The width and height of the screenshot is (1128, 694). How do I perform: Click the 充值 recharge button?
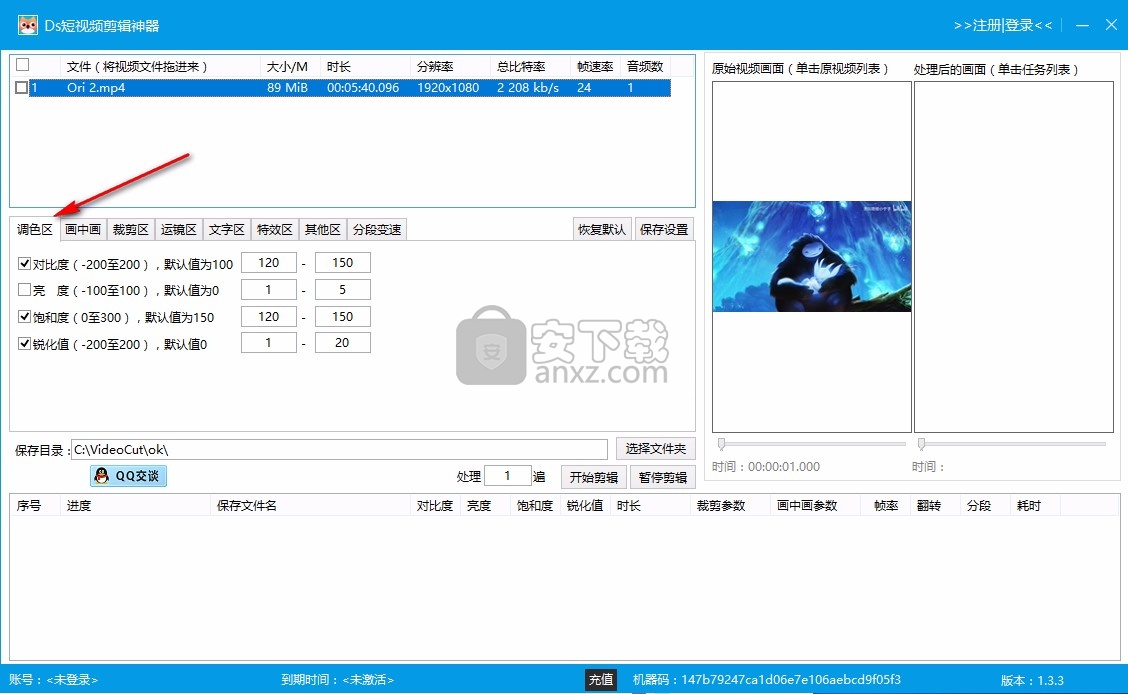coord(601,680)
